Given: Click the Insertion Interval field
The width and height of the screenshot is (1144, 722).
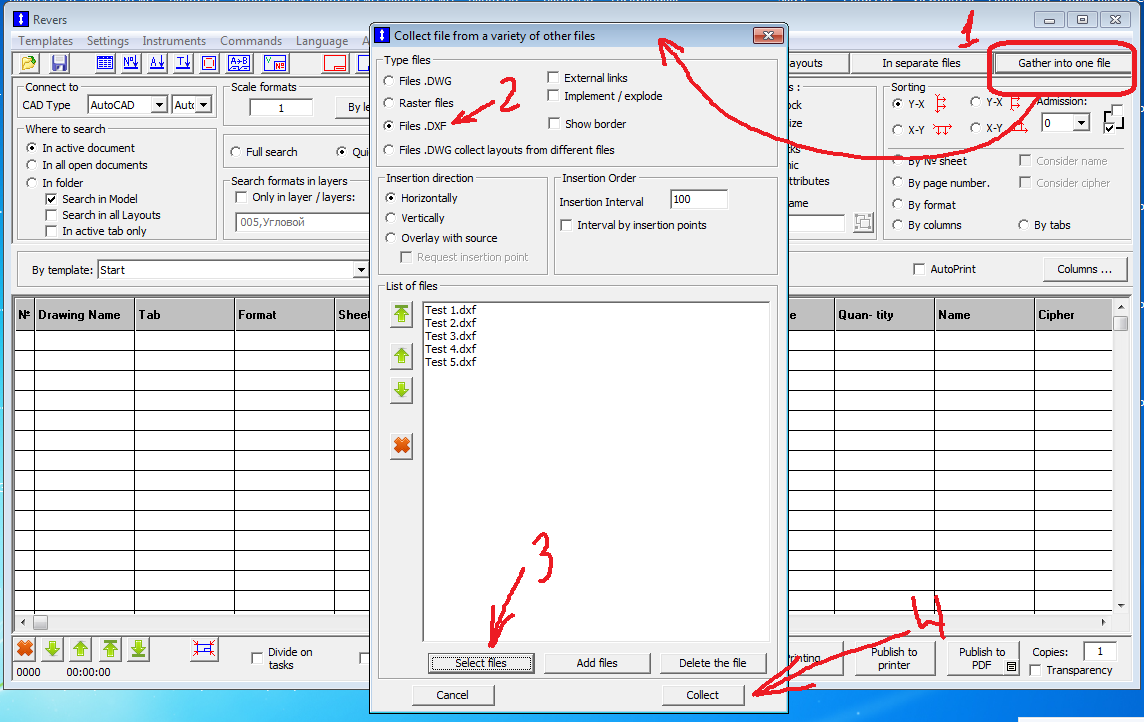Looking at the screenshot, I should (698, 200).
